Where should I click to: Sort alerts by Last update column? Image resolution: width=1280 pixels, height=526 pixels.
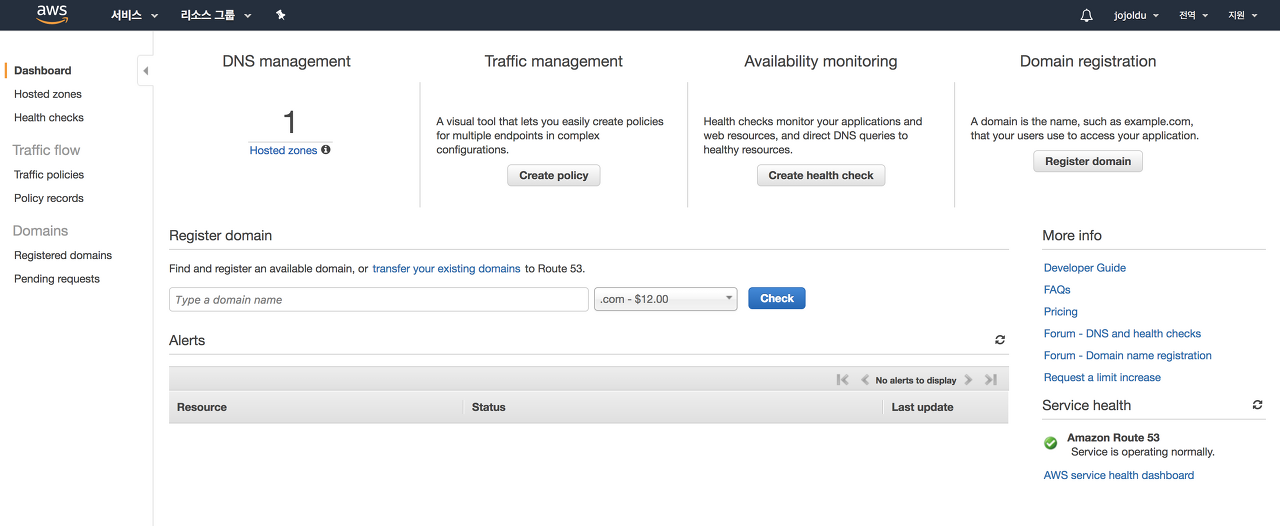point(922,407)
